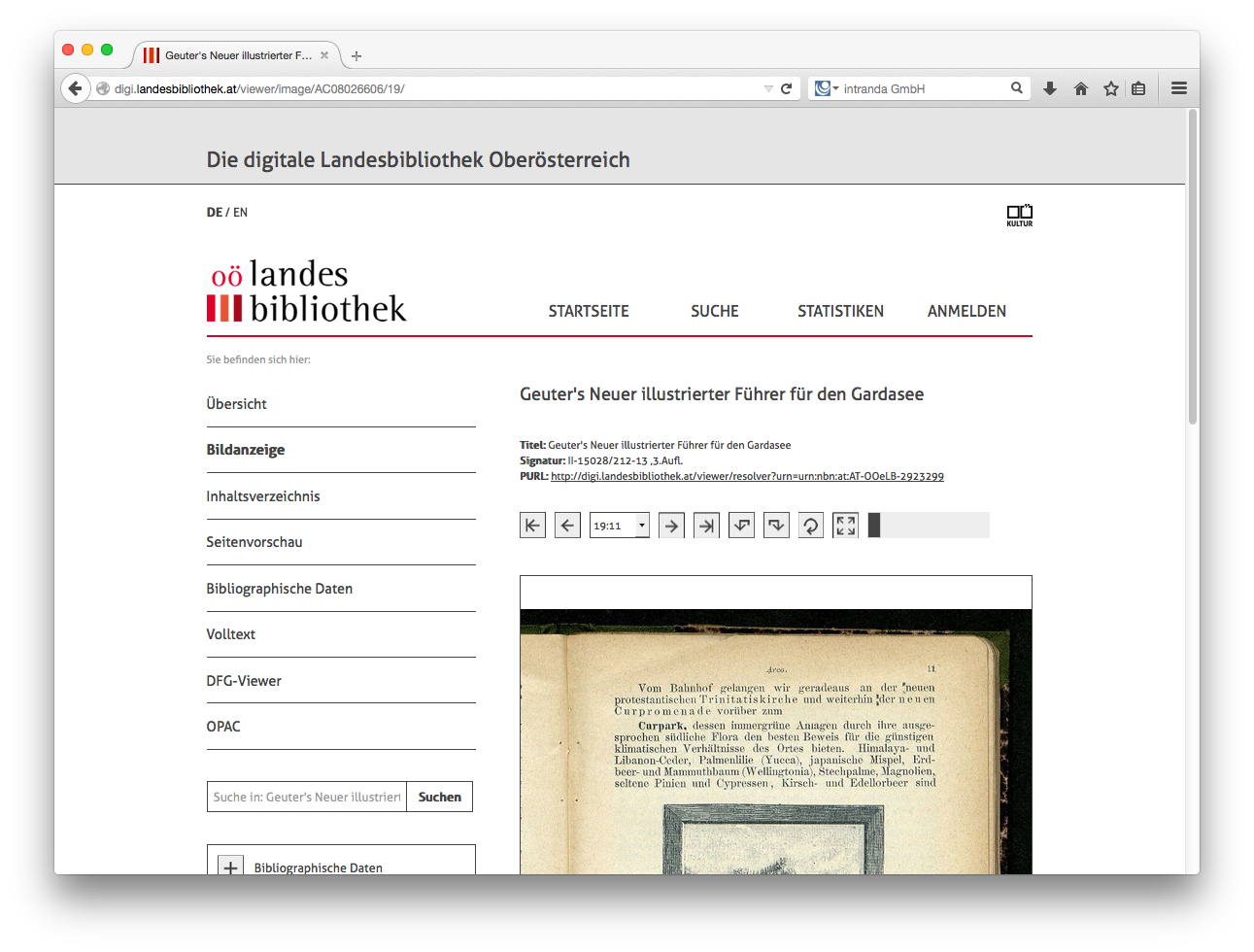Image resolution: width=1254 pixels, height=952 pixels.
Task: Click the oö landesbibliothek logo
Action: pos(306,290)
